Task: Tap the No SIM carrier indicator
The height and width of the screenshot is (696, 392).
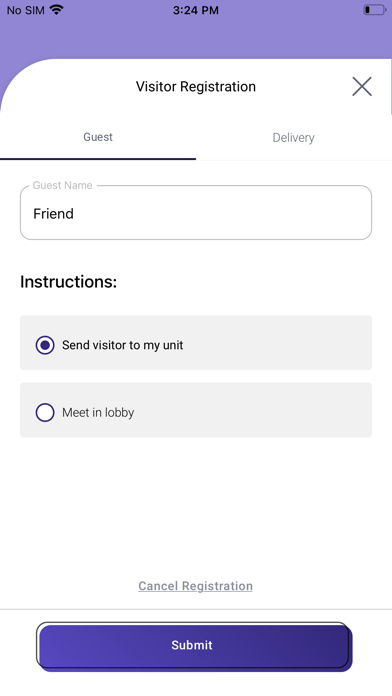Action: (26, 10)
